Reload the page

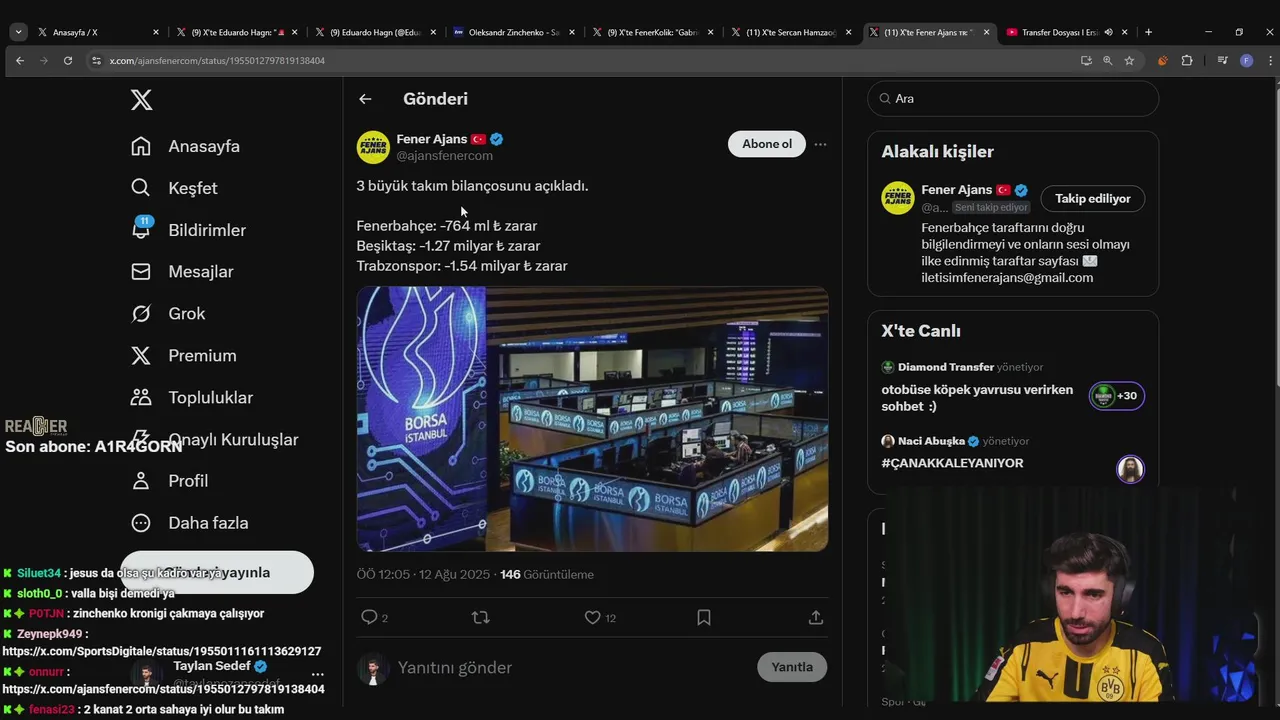(x=68, y=61)
